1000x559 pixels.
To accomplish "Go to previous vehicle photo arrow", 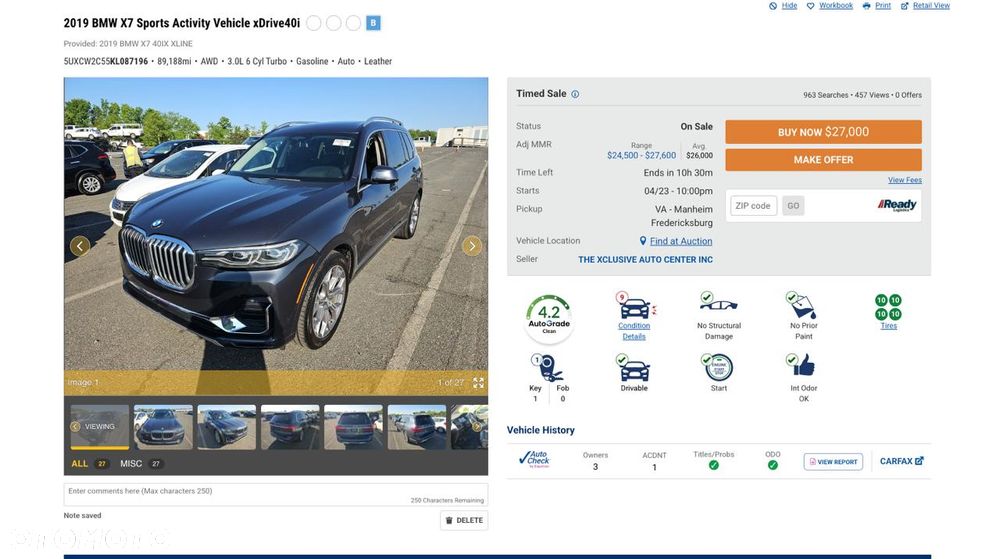I will (x=80, y=245).
